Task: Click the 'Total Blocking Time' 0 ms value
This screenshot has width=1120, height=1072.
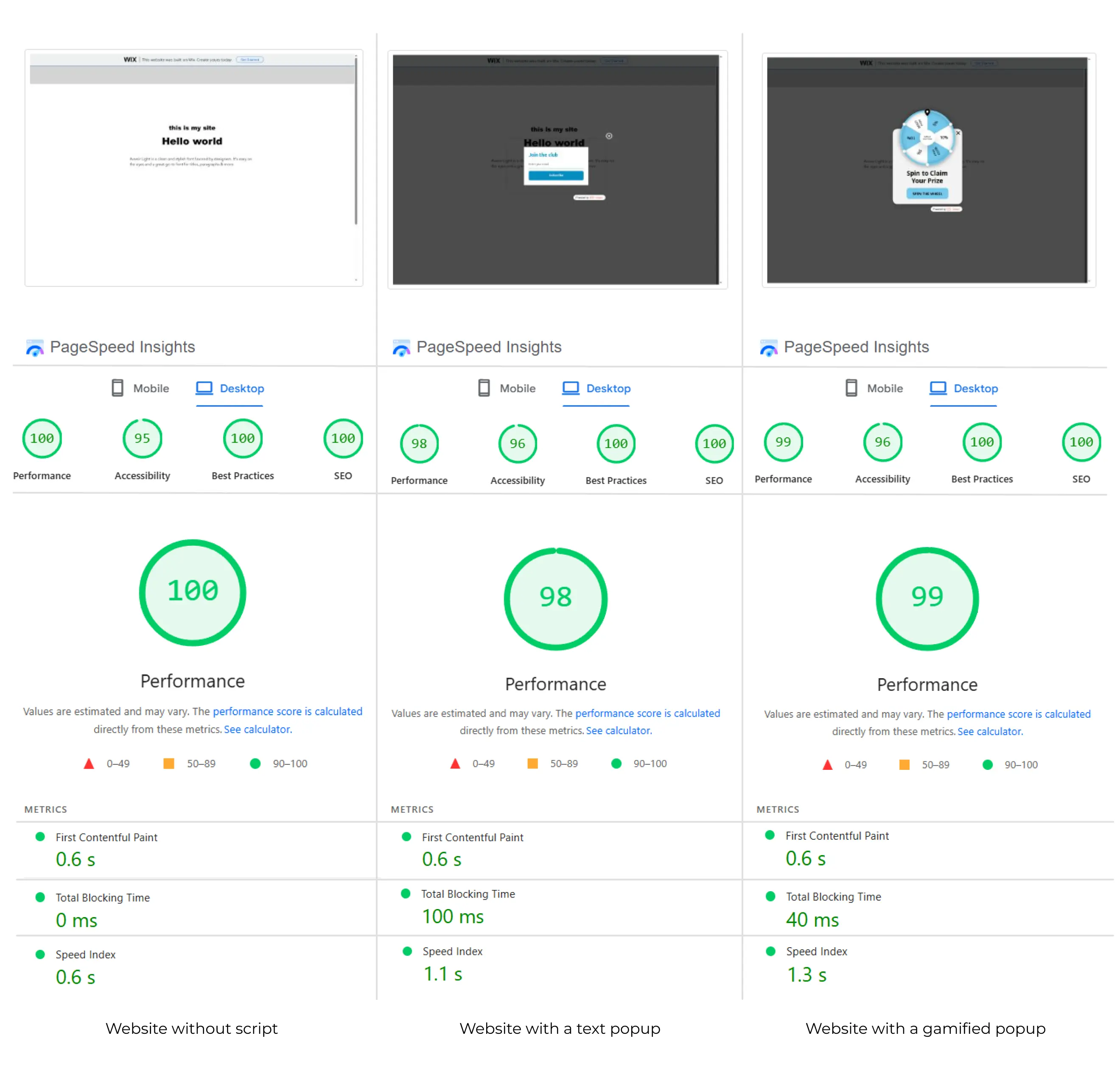Action: pyautogui.click(x=76, y=920)
